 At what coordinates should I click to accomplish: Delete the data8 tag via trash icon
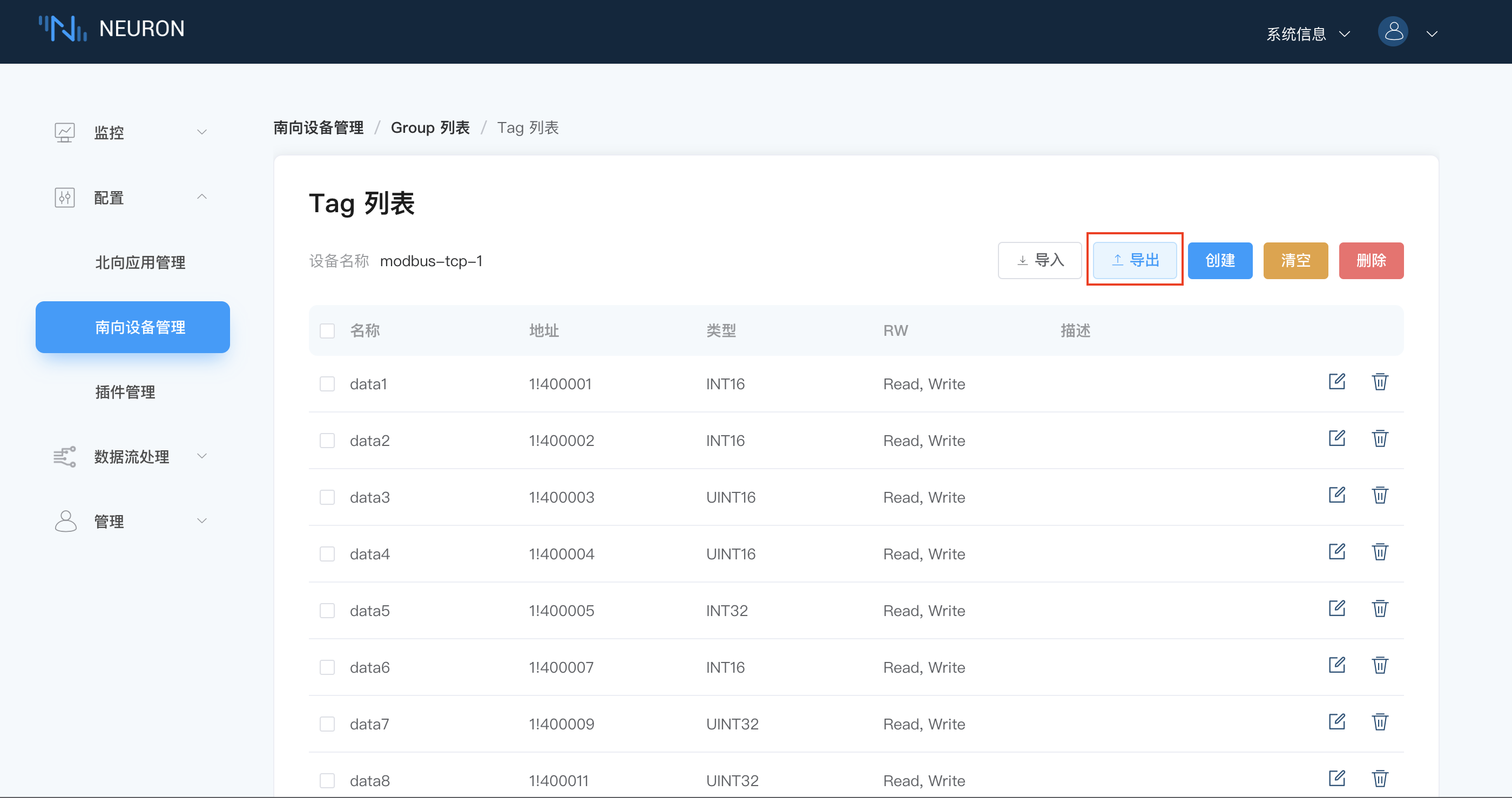pyautogui.click(x=1380, y=779)
